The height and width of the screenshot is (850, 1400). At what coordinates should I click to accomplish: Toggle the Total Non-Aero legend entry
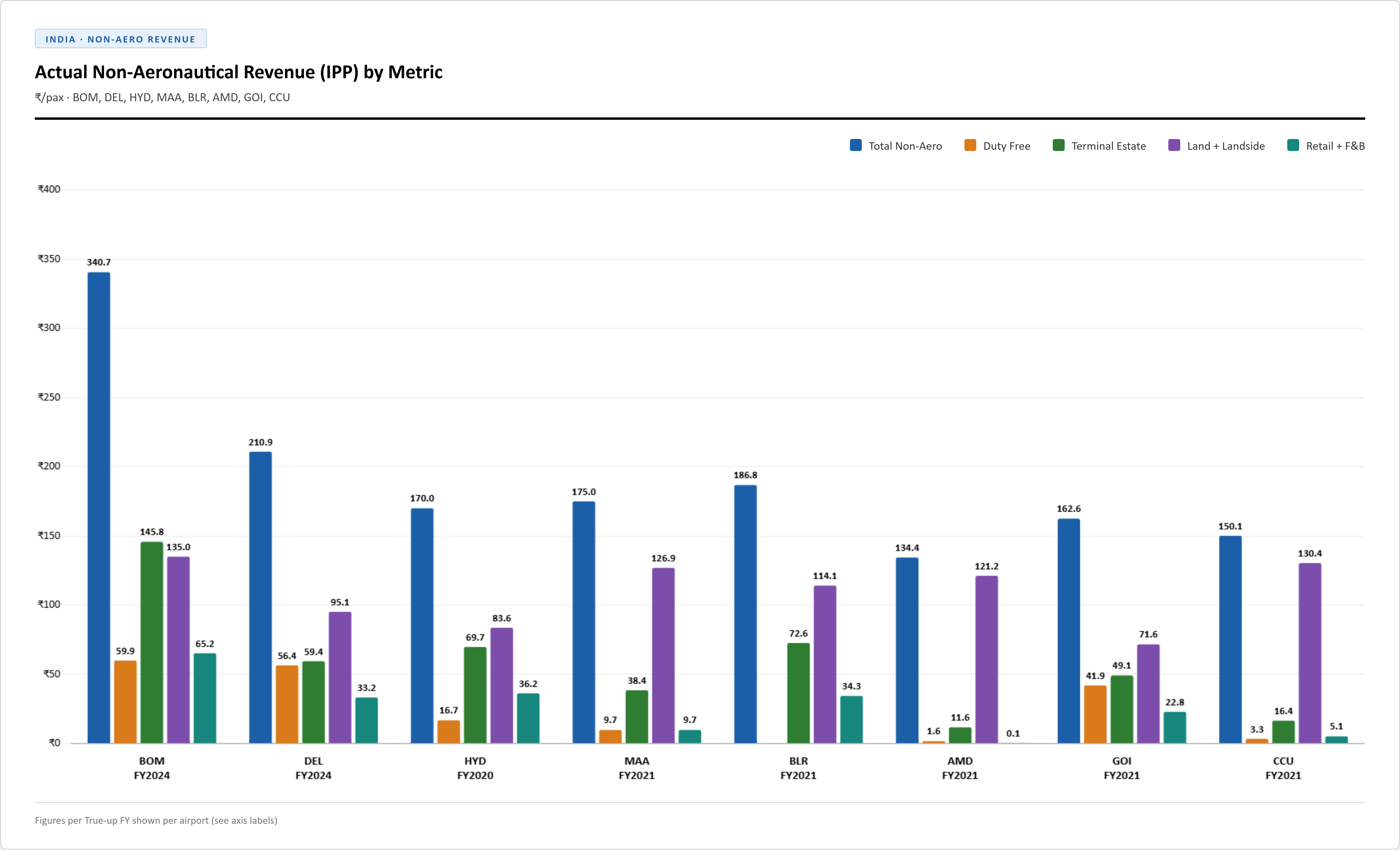895,146
